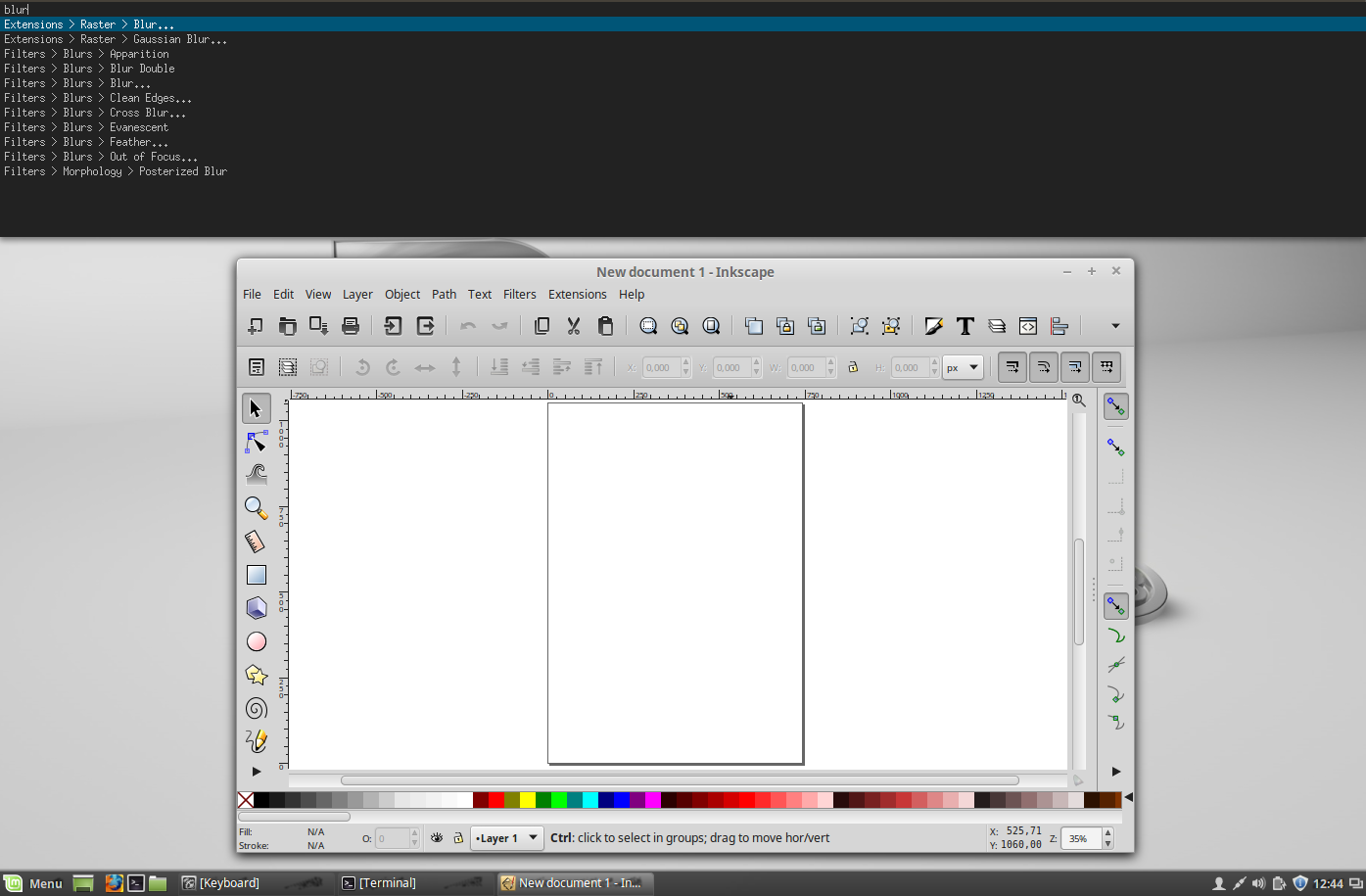Image resolution: width=1366 pixels, height=896 pixels.
Task: Open the units dropdown showing px
Action: (963, 366)
